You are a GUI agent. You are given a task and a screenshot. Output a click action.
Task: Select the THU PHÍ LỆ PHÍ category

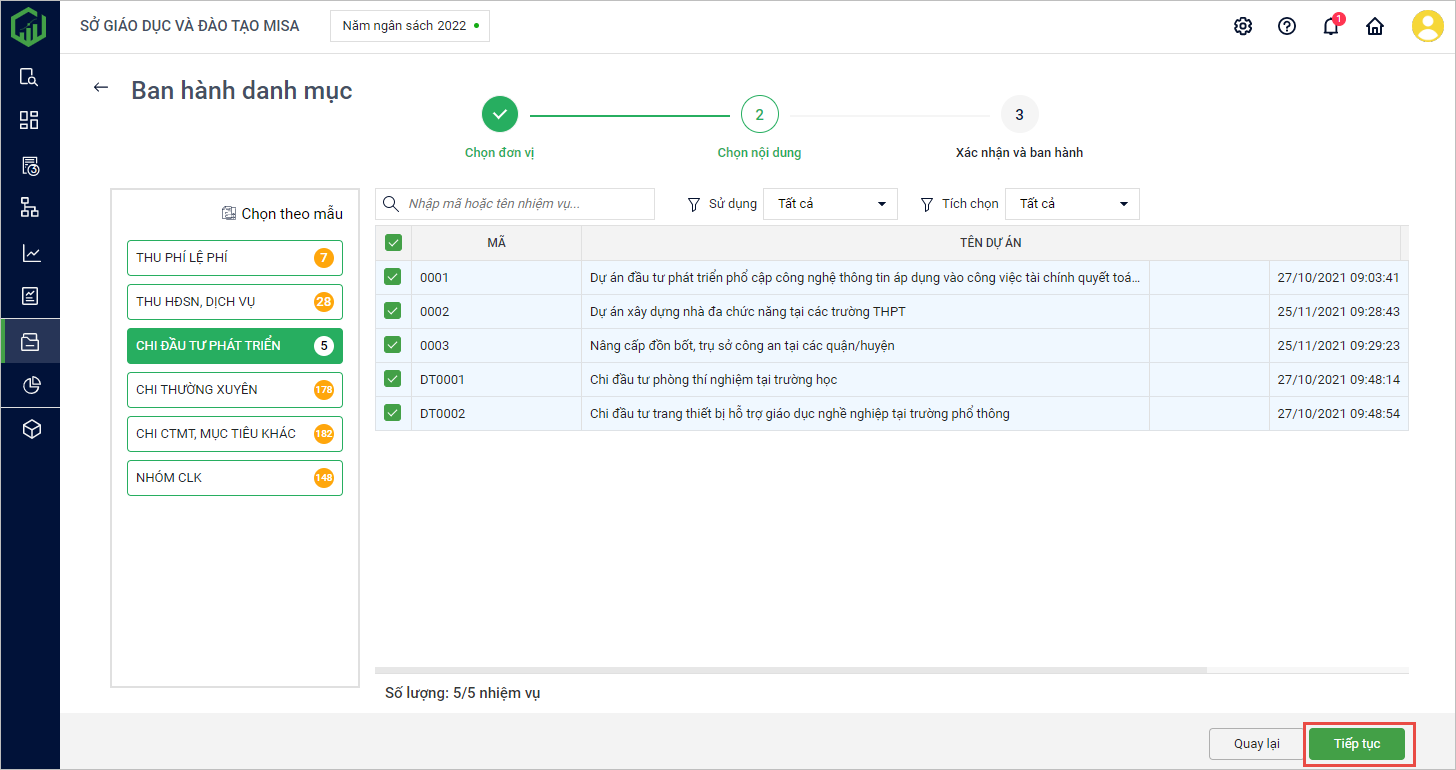click(234, 258)
